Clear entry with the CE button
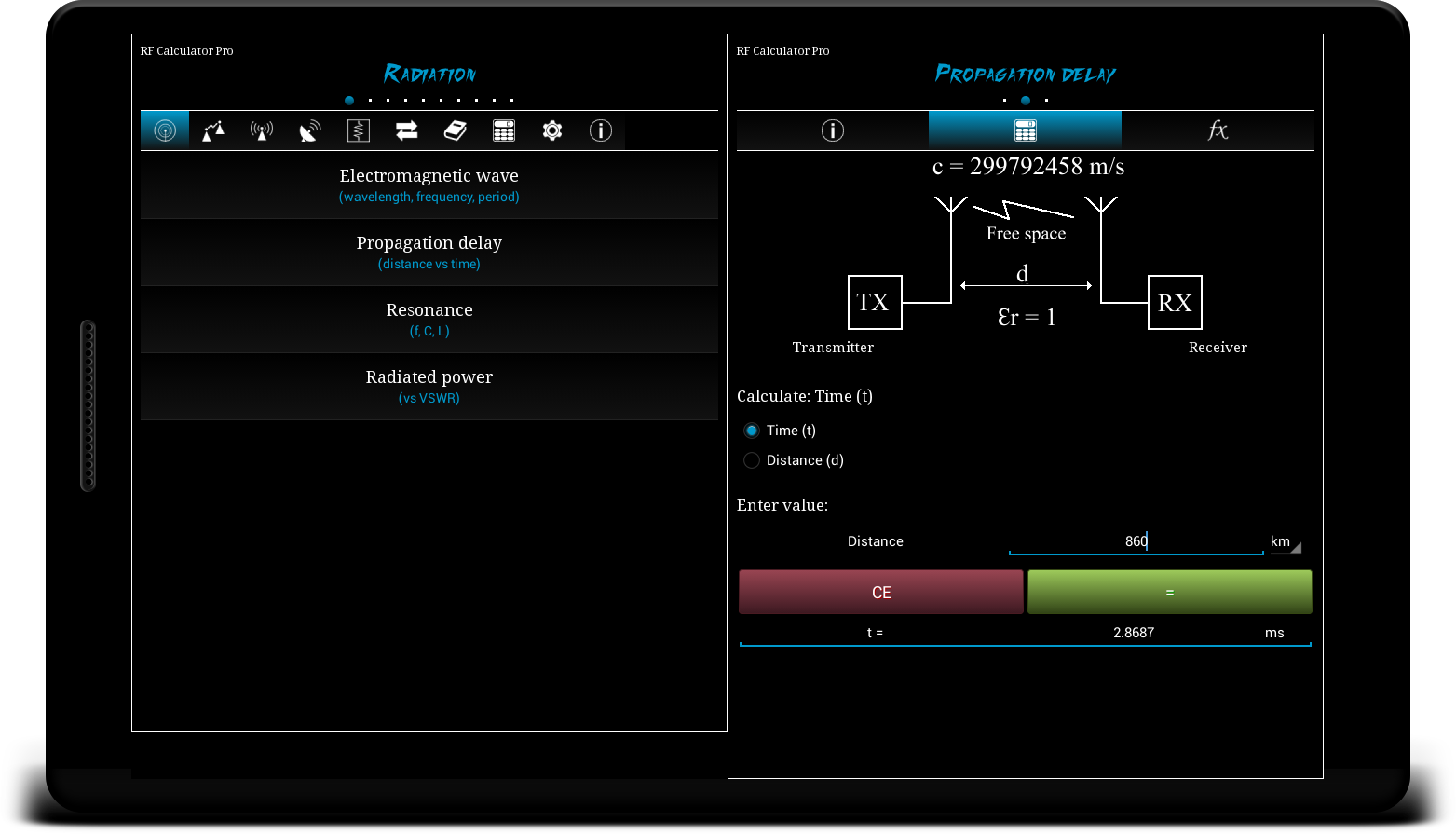Screen dimensions: 1456x834 click(x=881, y=593)
